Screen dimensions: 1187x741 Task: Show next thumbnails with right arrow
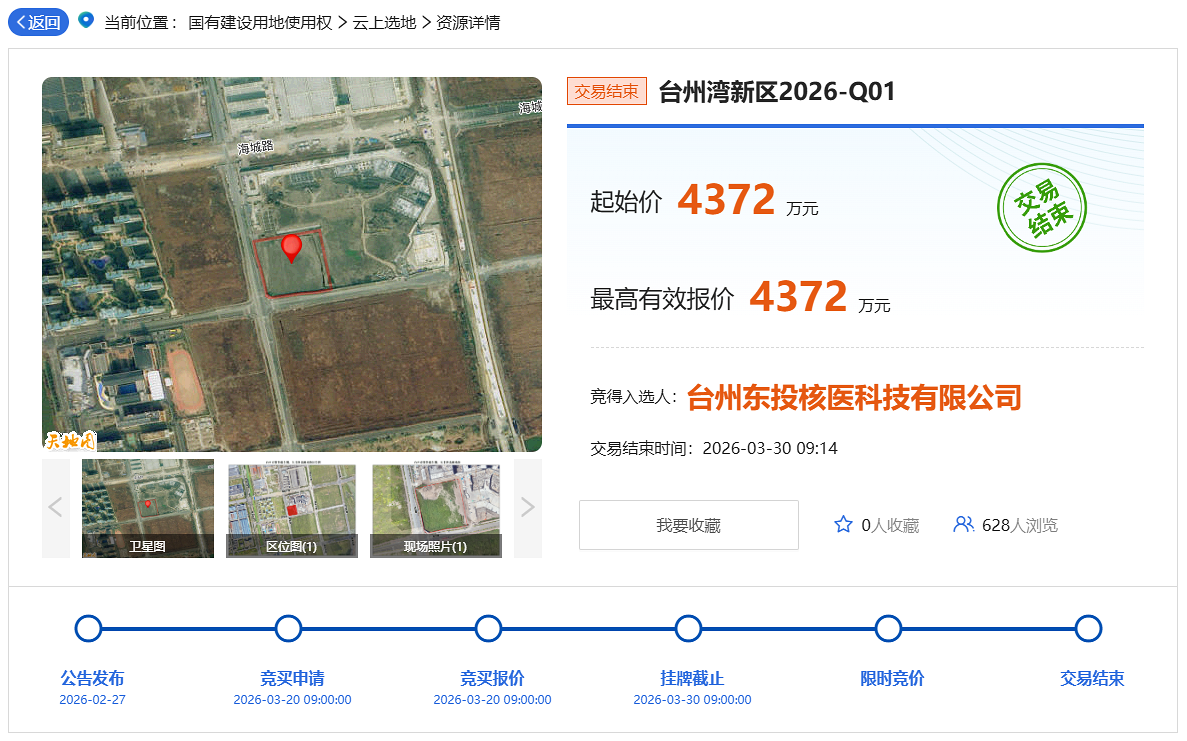[x=527, y=508]
